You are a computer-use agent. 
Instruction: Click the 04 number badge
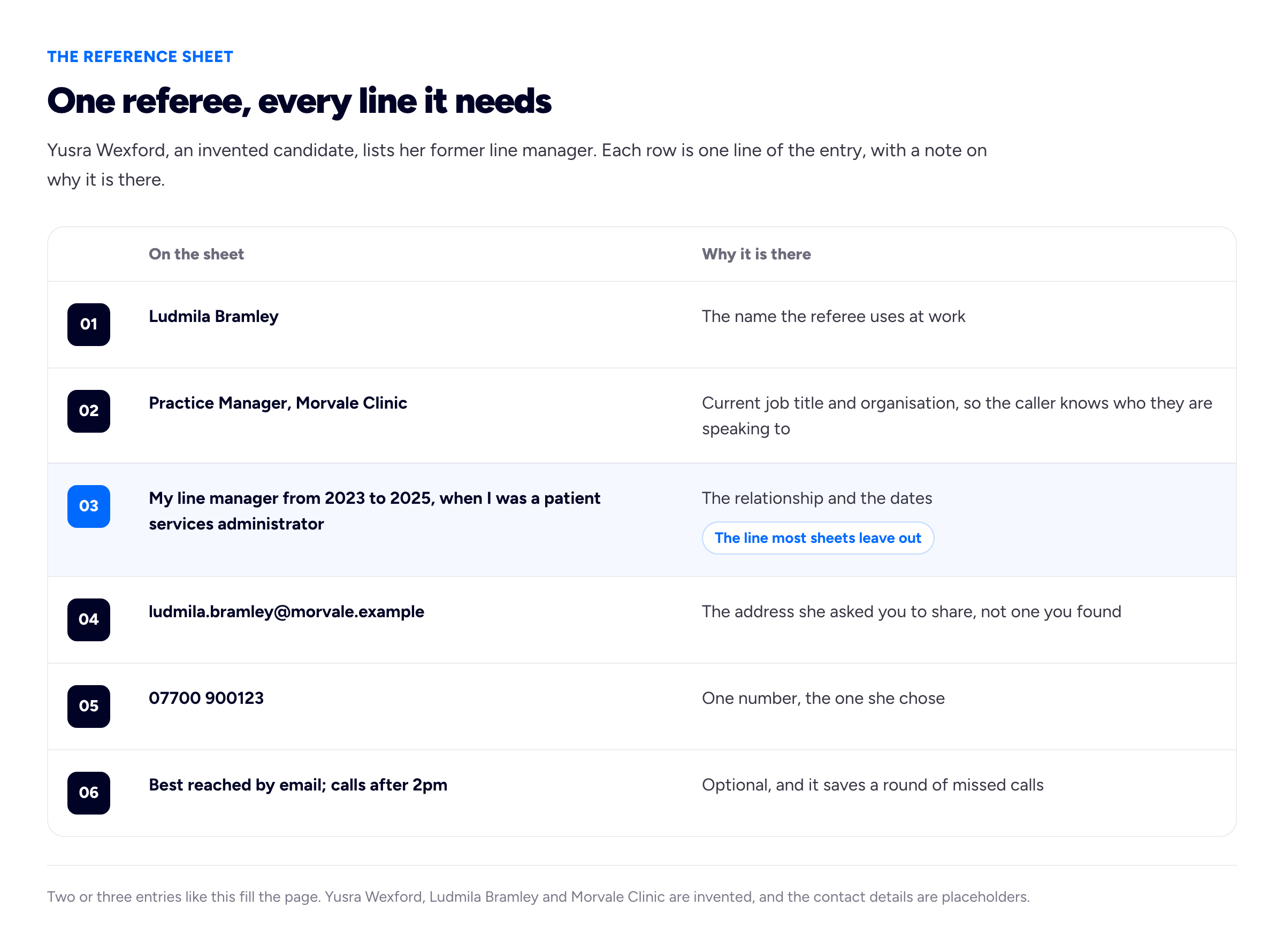pos(89,619)
